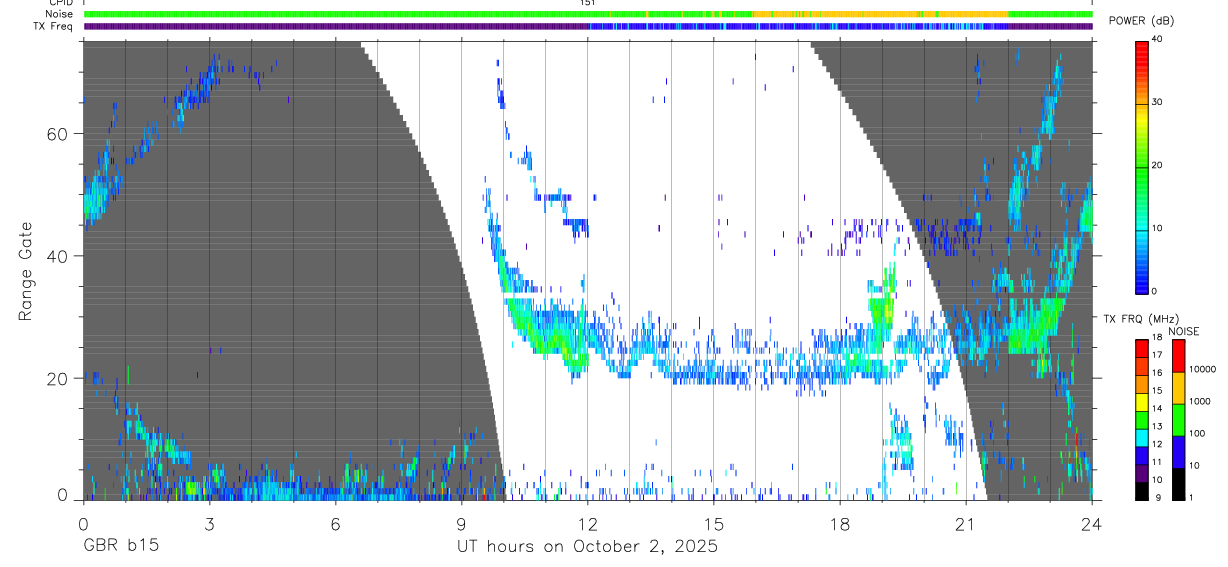Click Range Gate tick label '60'

[58, 134]
